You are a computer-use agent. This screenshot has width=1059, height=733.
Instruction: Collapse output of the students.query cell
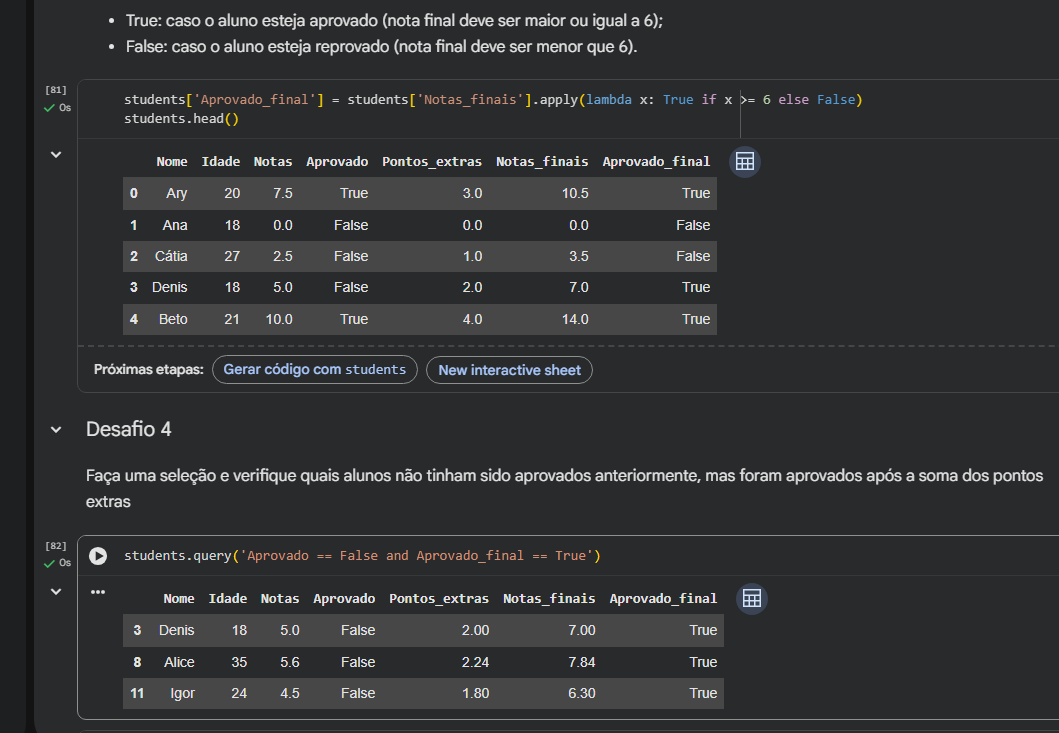click(56, 592)
